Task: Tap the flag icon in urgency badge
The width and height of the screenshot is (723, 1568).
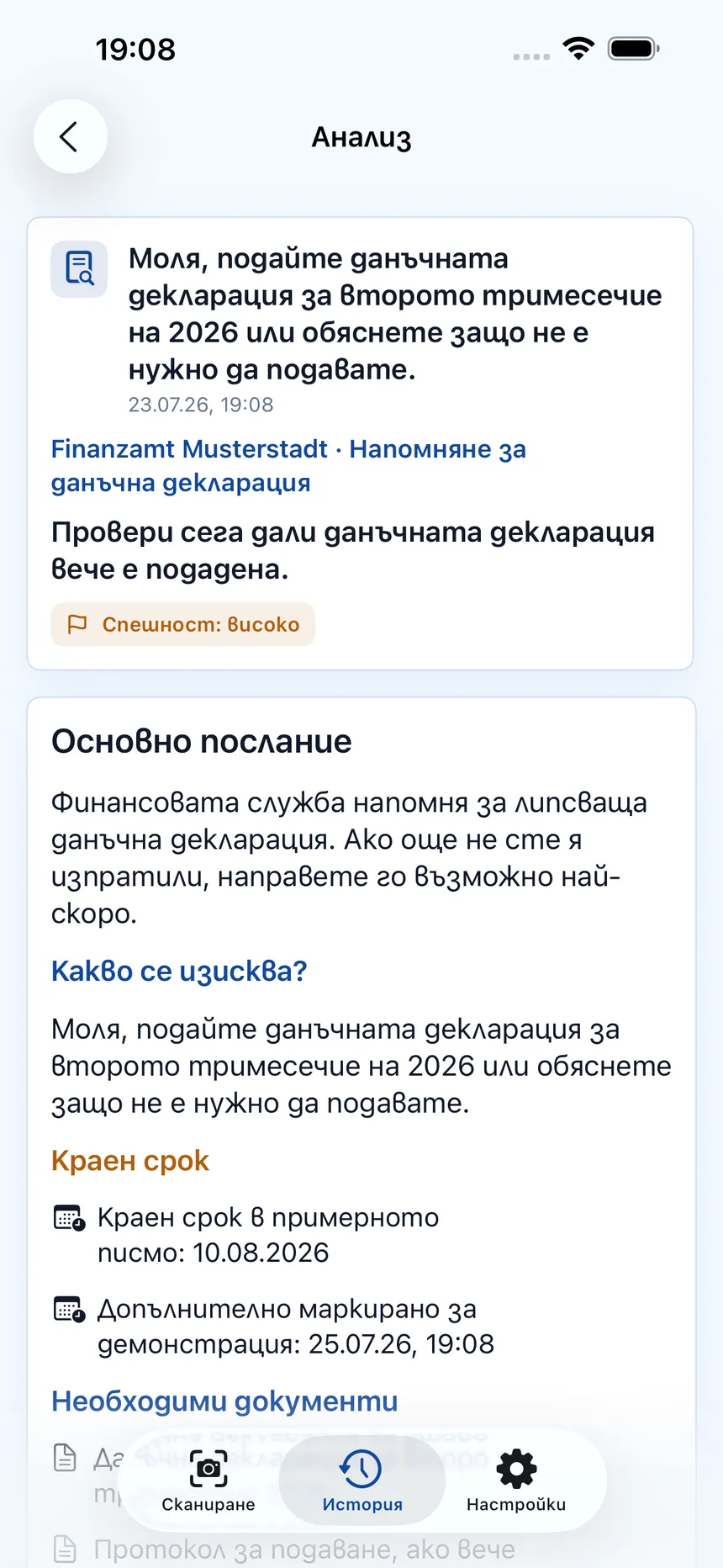Action: click(x=77, y=624)
